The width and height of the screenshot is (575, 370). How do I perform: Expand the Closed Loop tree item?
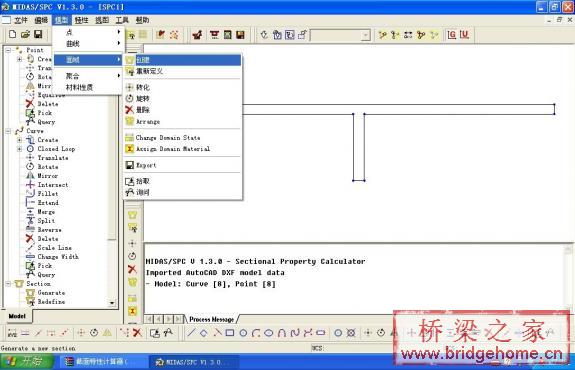[19, 149]
